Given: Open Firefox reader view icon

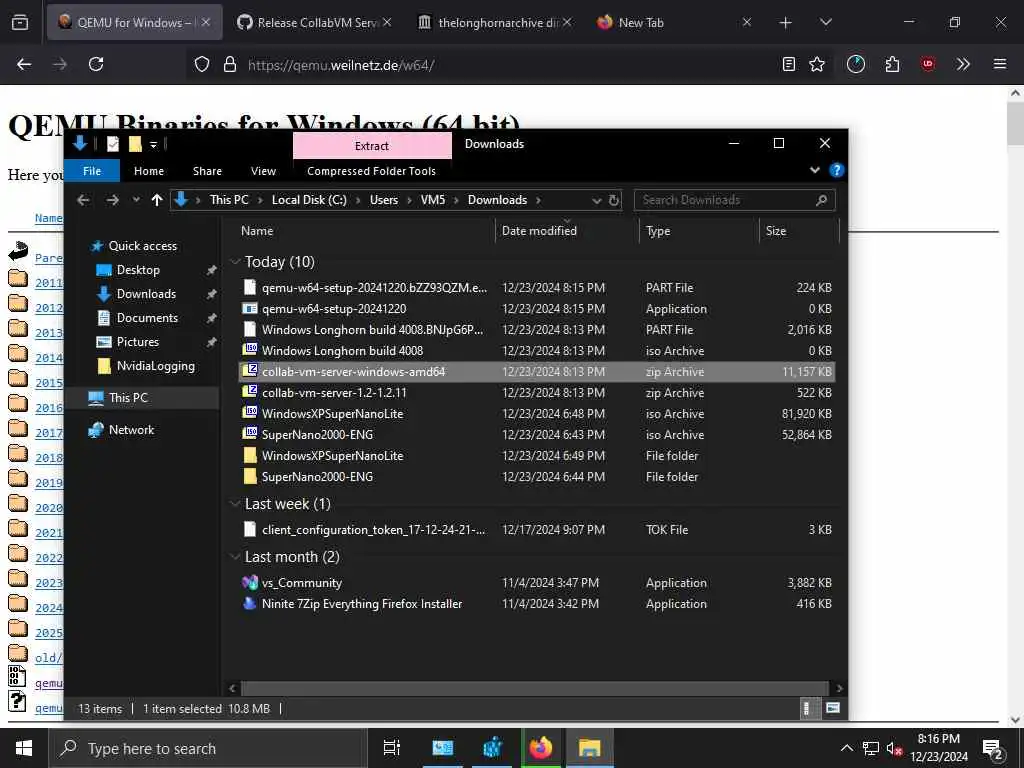Looking at the screenshot, I should pos(789,64).
